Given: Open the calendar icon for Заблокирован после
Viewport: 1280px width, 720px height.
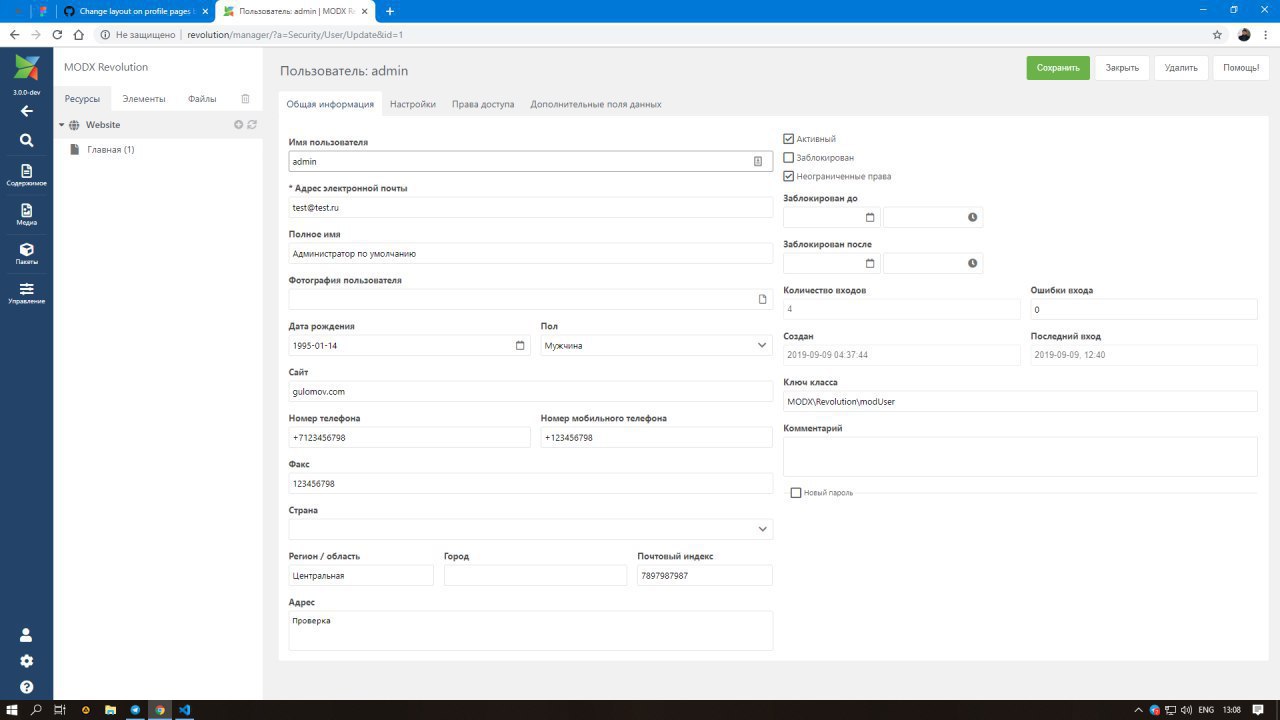Looking at the screenshot, I should coord(870,264).
